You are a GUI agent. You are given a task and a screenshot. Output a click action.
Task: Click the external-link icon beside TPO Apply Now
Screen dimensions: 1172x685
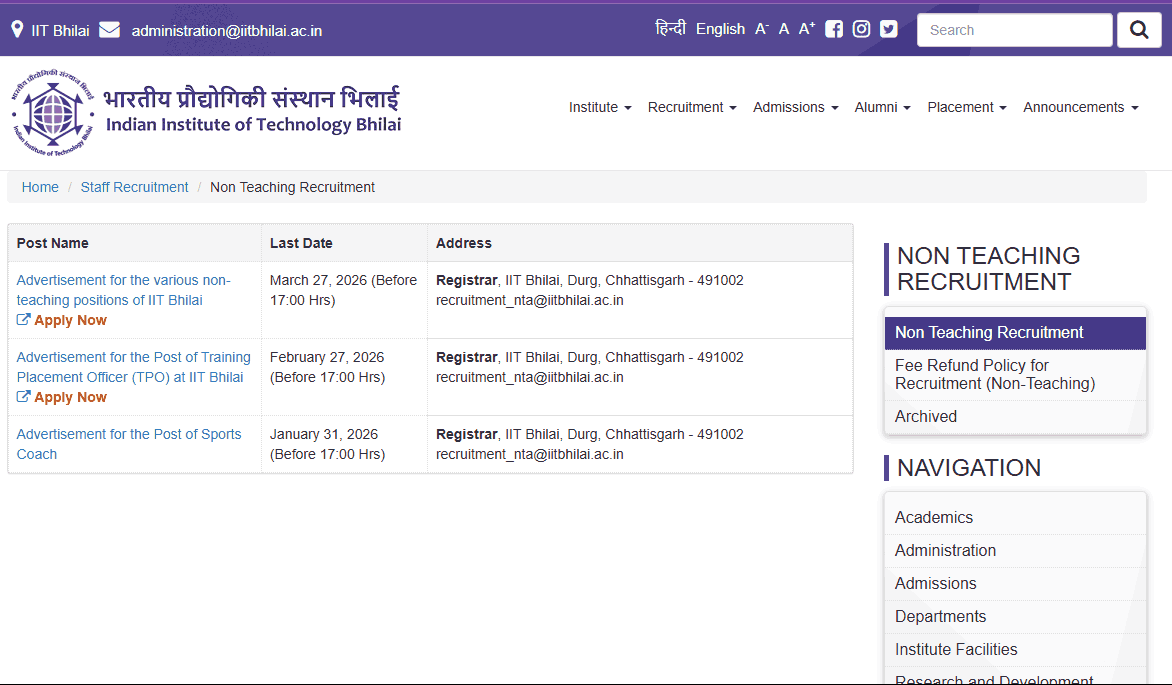[25, 397]
